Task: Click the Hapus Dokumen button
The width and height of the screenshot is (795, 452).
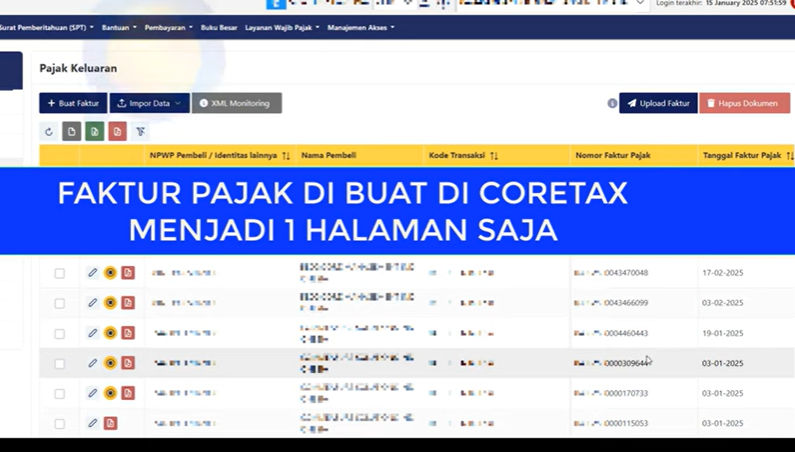Action: tap(744, 103)
